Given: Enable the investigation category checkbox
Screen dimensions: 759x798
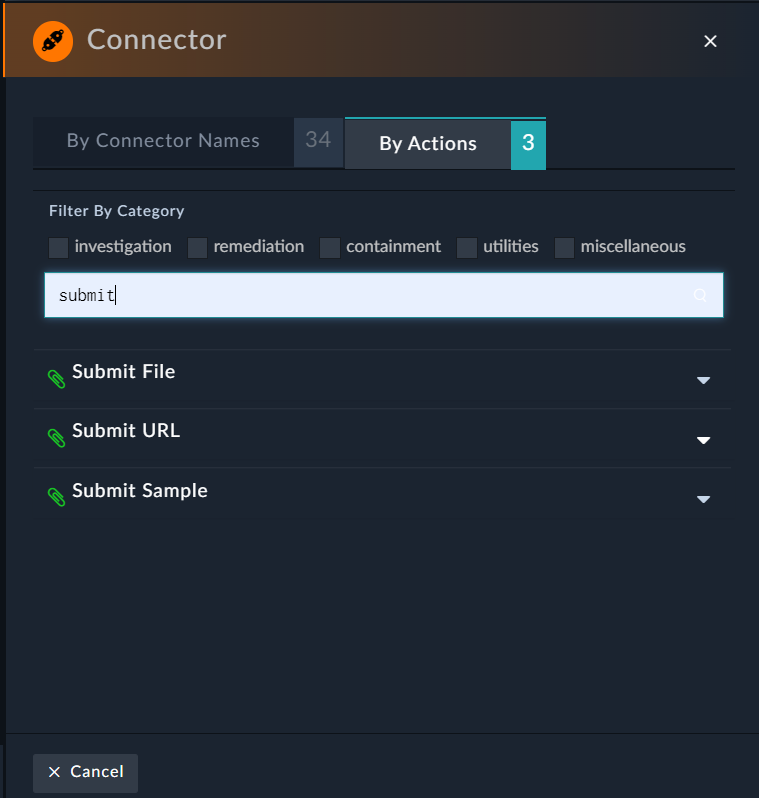Looking at the screenshot, I should pyautogui.click(x=59, y=247).
